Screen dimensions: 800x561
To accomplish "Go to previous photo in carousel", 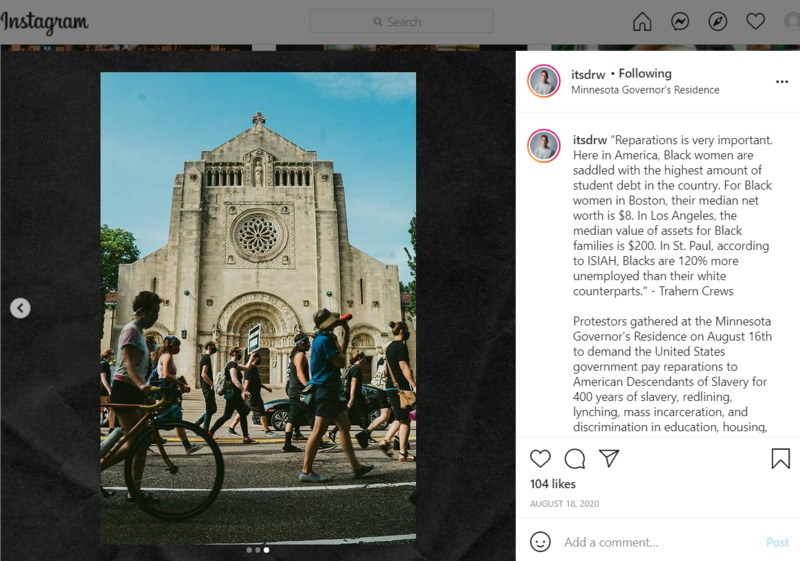I will (20, 308).
